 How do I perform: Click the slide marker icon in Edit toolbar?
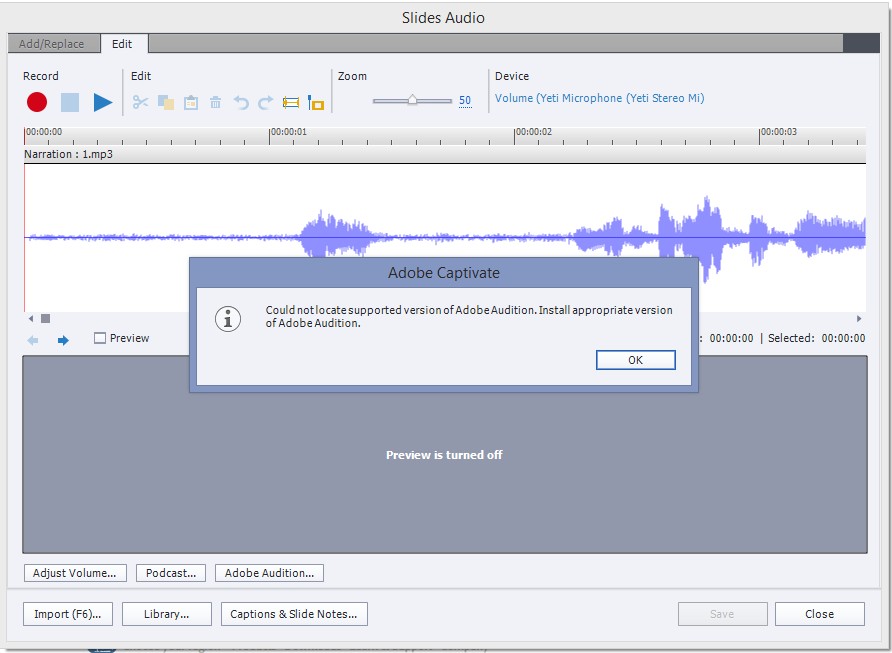316,102
